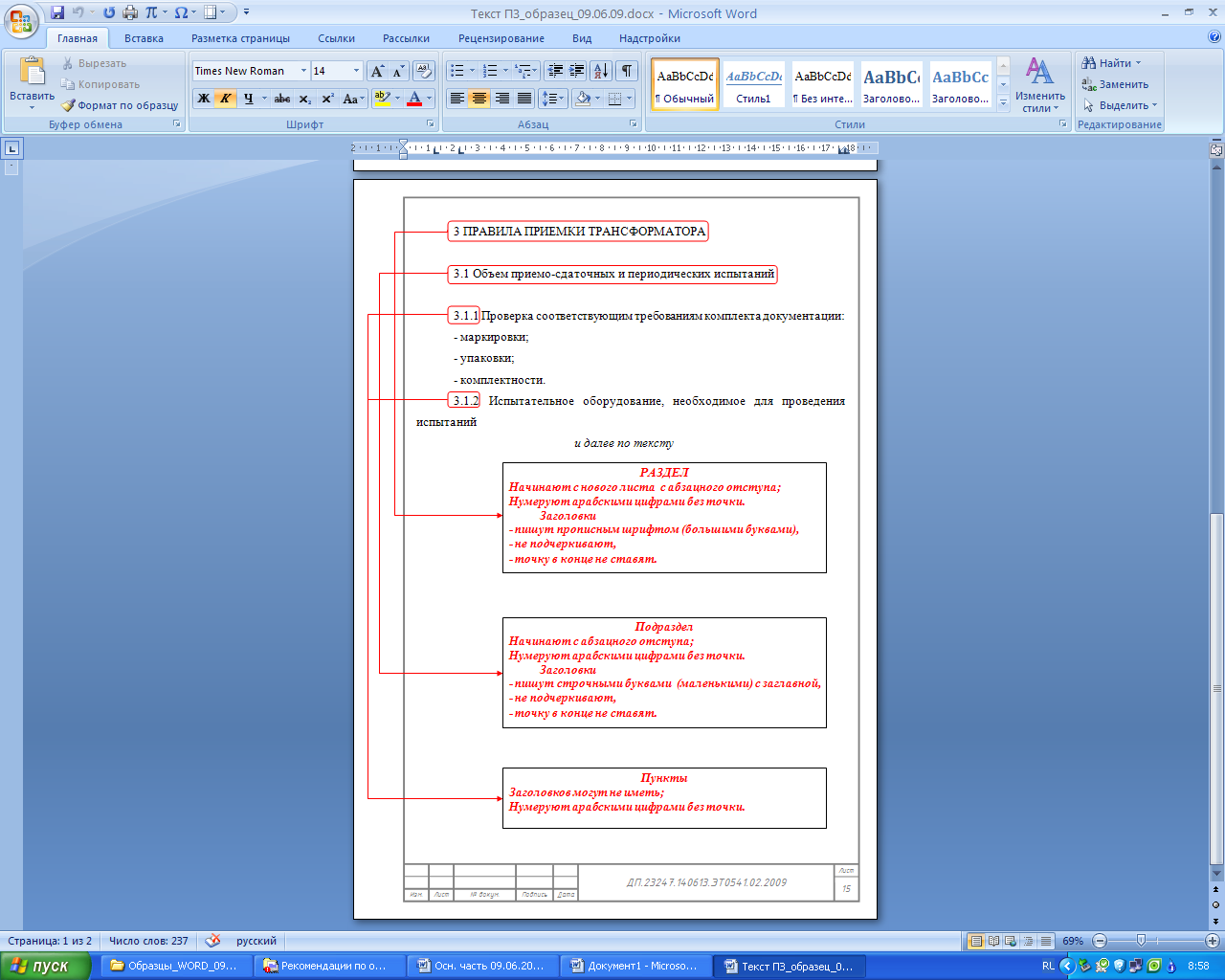
Task: Shrink font size button
Action: (398, 71)
